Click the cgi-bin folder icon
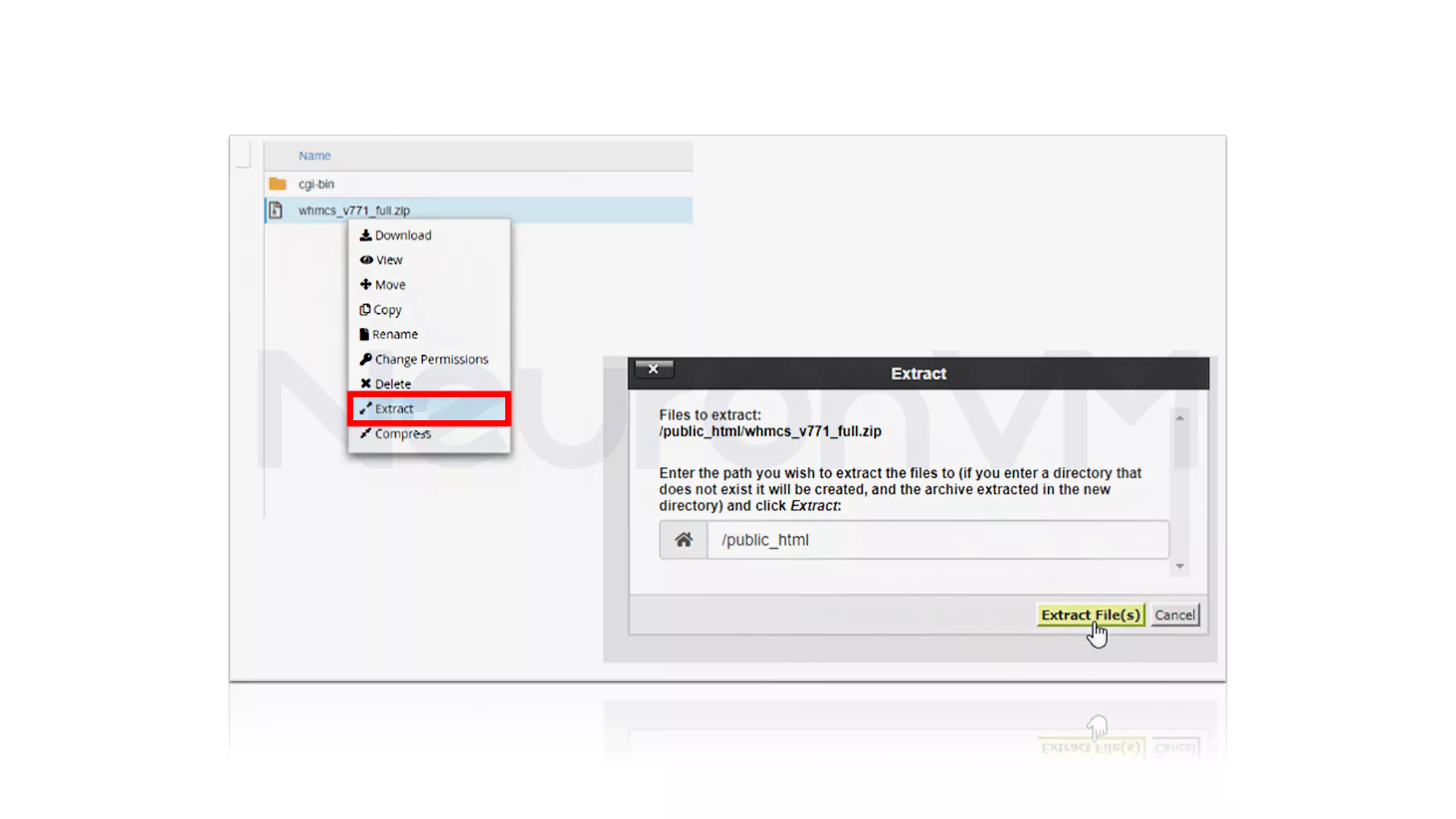Viewport: 1456px width, 819px height. [x=278, y=184]
